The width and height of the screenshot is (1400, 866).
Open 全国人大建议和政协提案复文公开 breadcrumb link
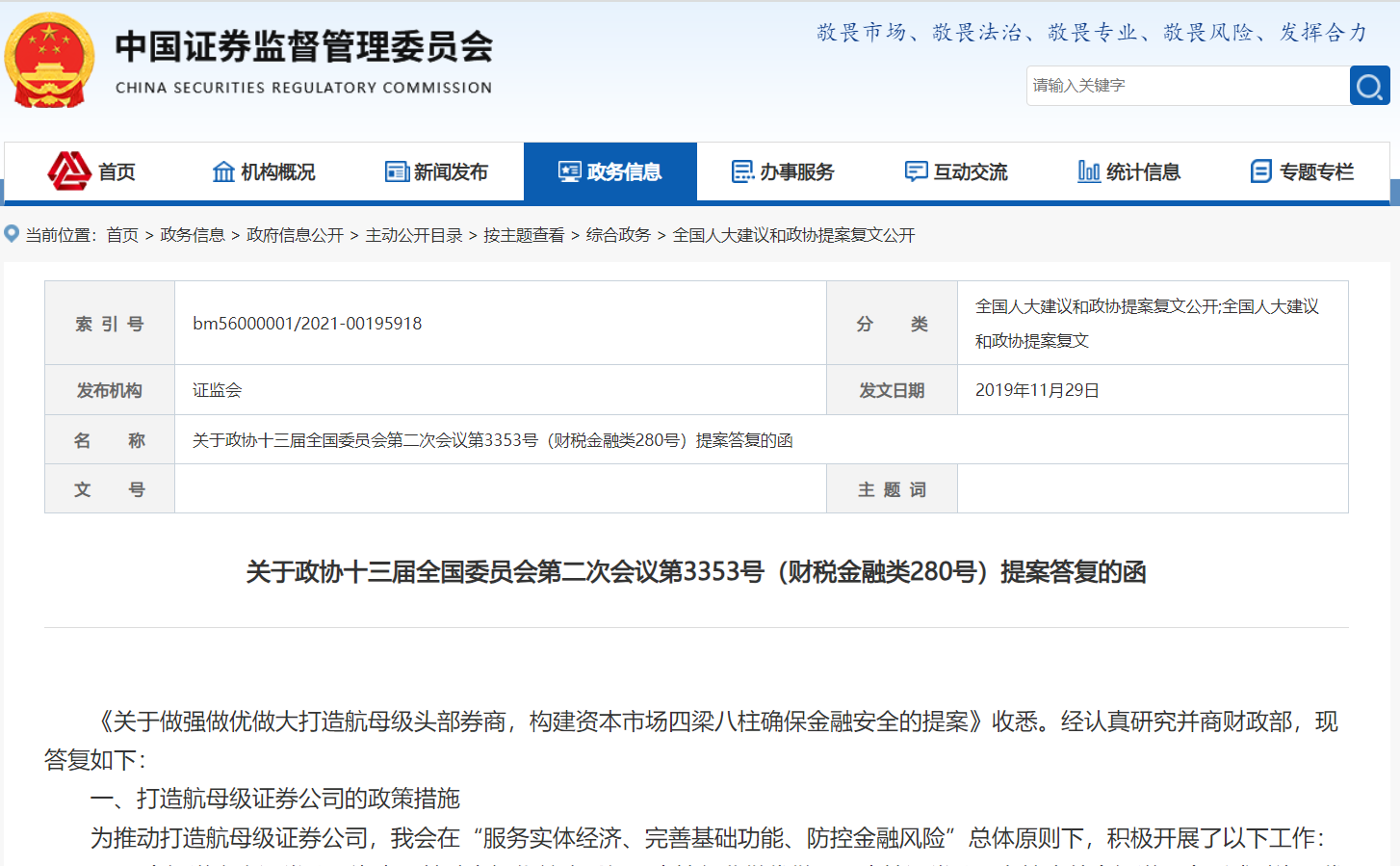tap(793, 235)
